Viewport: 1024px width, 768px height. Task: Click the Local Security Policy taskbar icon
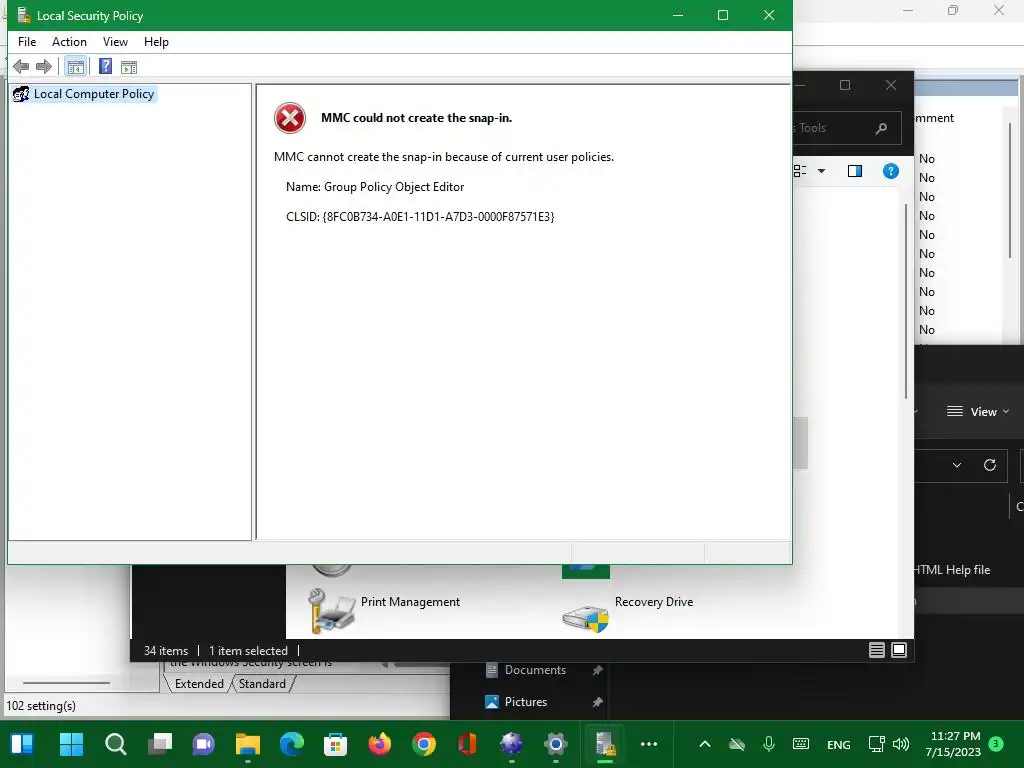(x=605, y=744)
